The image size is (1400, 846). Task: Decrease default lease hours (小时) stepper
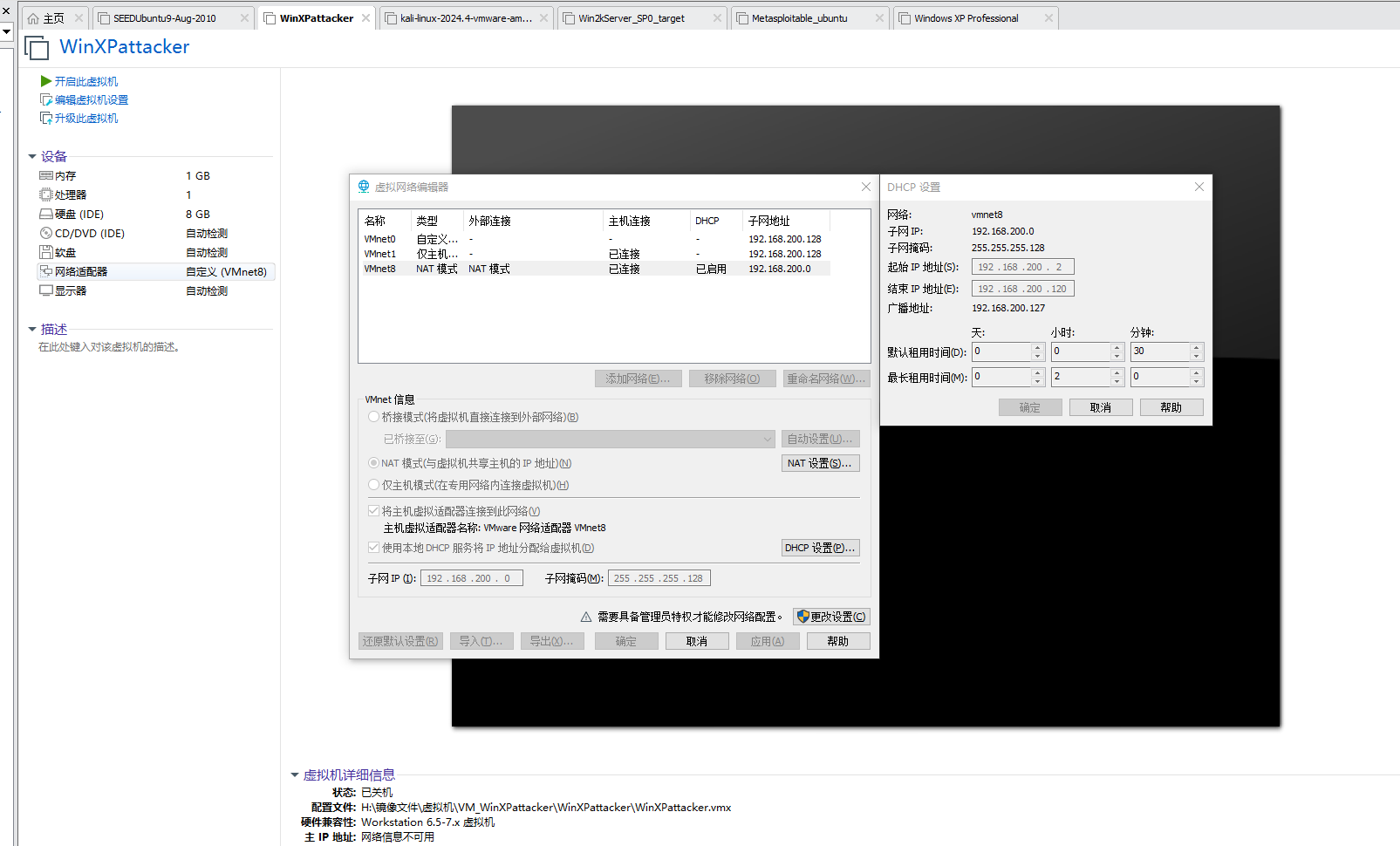pos(1117,356)
